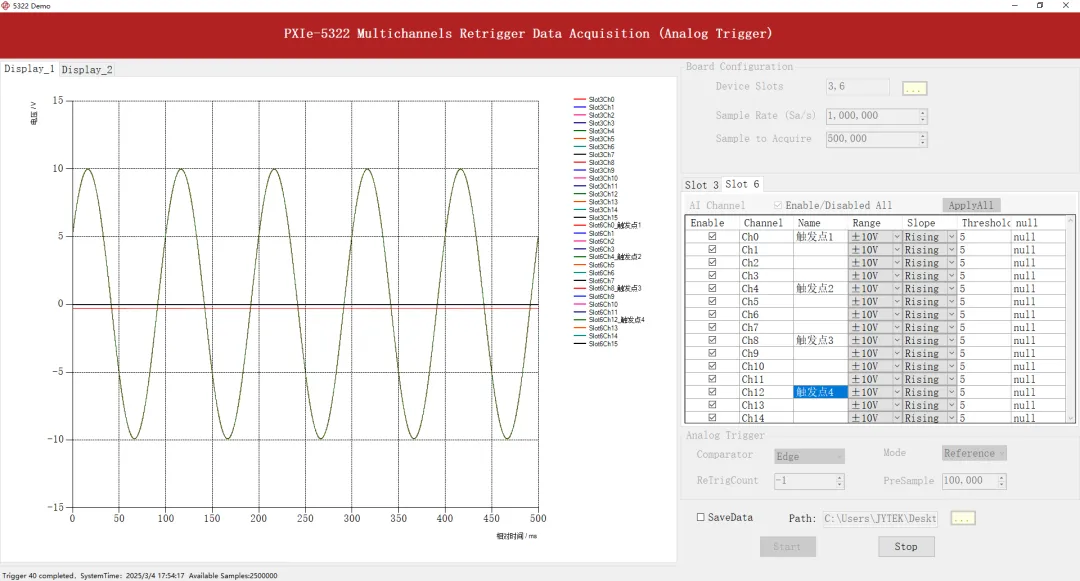The height and width of the screenshot is (581, 1080).
Task: Toggle the SaveData checkbox
Action: [x=700, y=517]
